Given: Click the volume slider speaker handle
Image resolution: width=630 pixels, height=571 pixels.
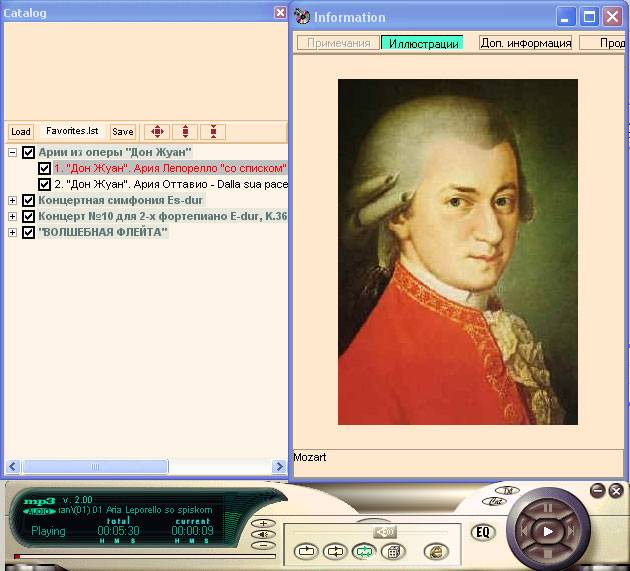Looking at the screenshot, I should [385, 532].
